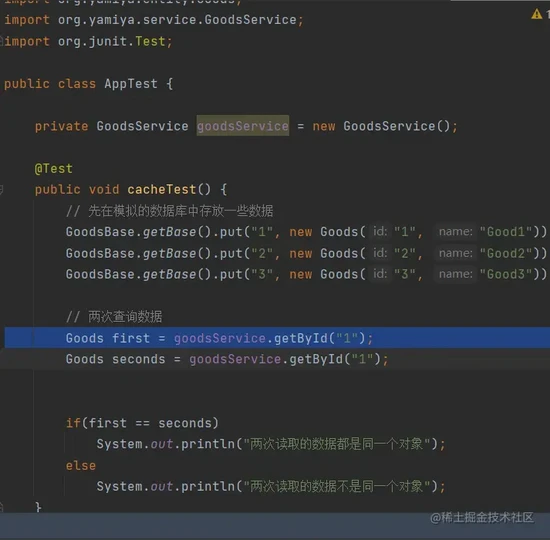Click the string 两次读取的数据不是同一个对象
Image resolution: width=550 pixels, height=540 pixels.
(x=337, y=486)
